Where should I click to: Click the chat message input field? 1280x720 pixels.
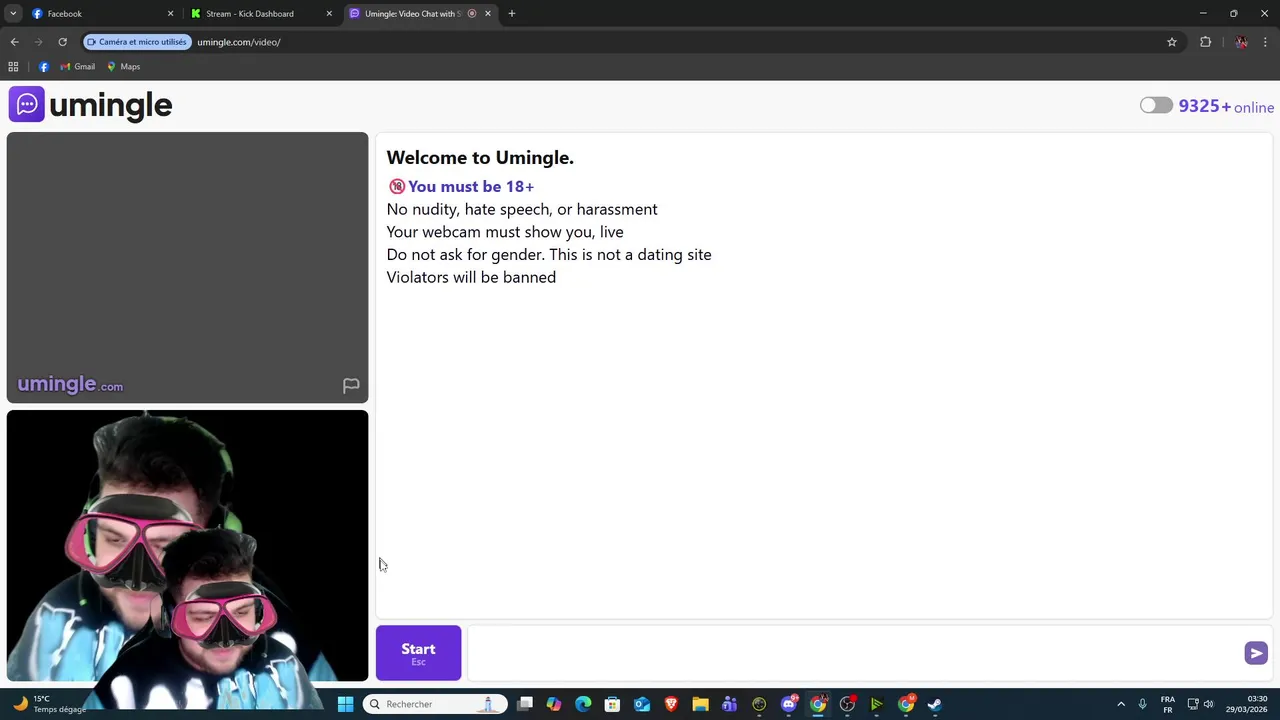855,653
